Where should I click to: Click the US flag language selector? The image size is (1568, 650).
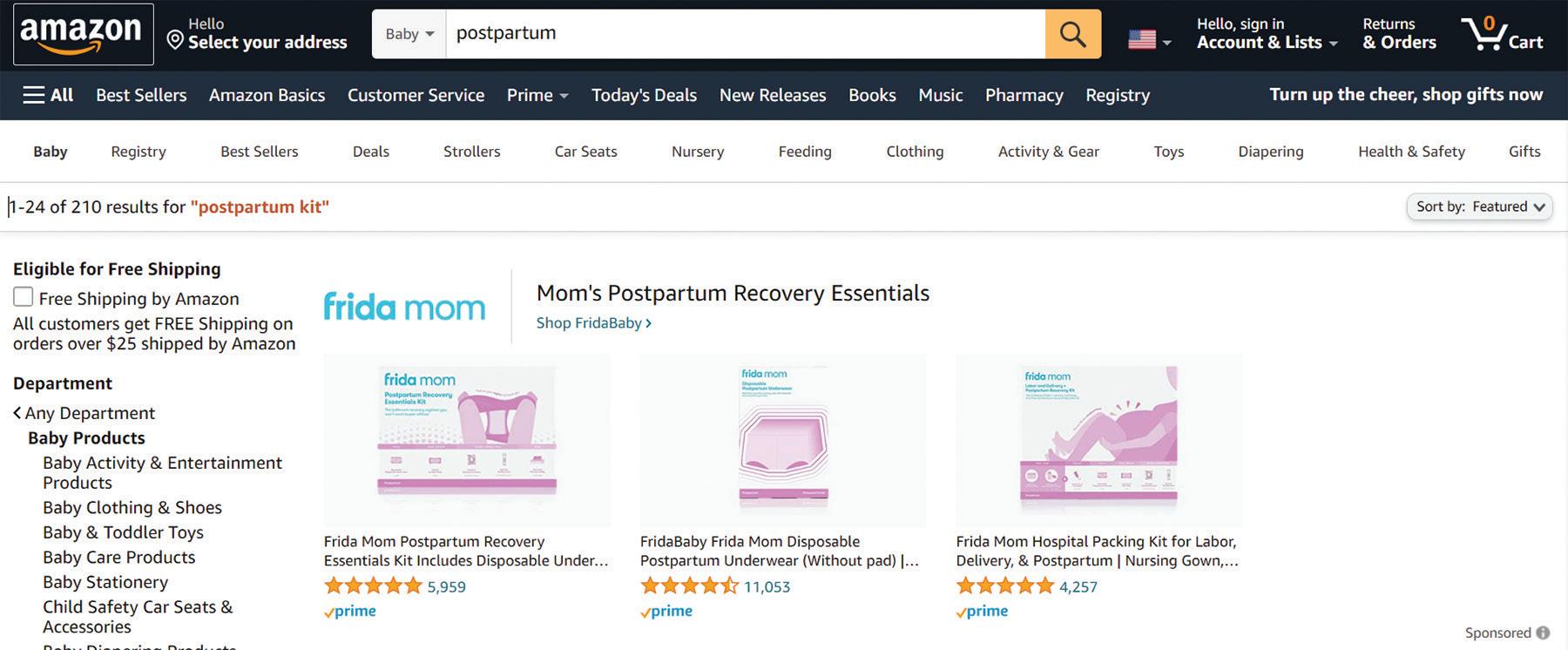tap(1149, 39)
